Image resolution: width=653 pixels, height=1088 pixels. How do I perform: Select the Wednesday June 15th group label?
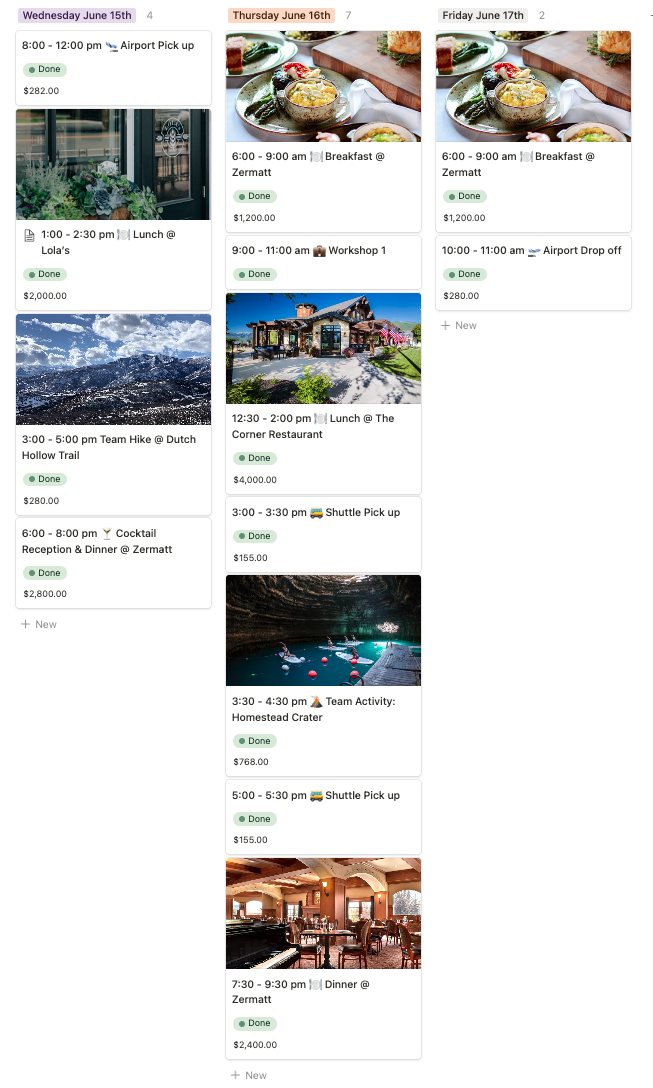coord(77,15)
